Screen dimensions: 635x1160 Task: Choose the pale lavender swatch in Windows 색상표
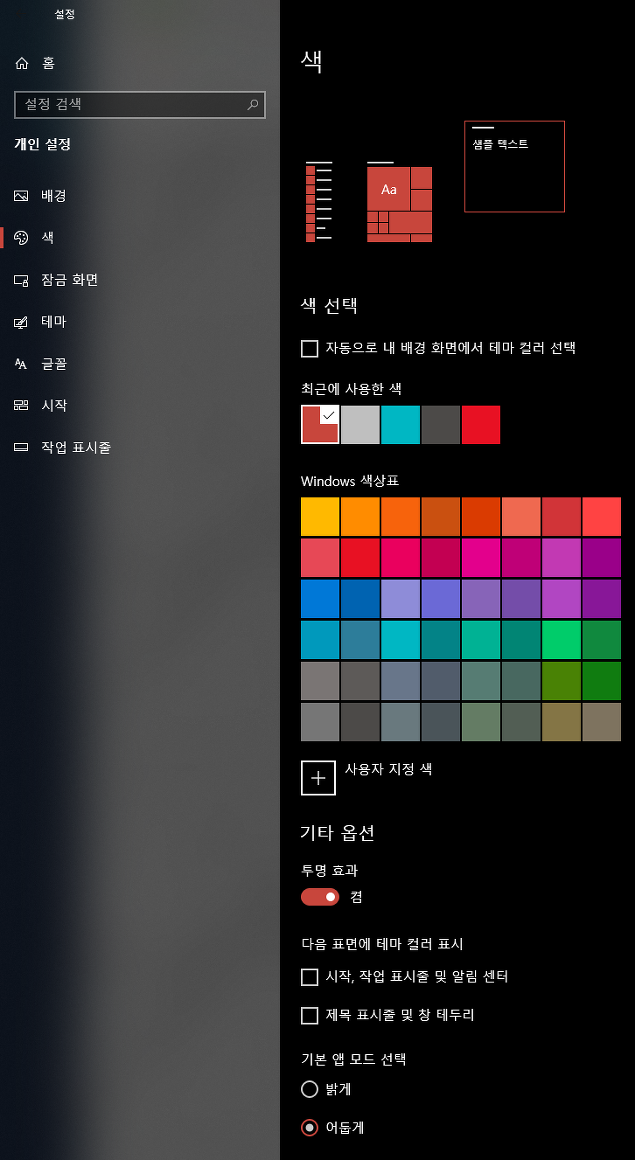pos(400,599)
